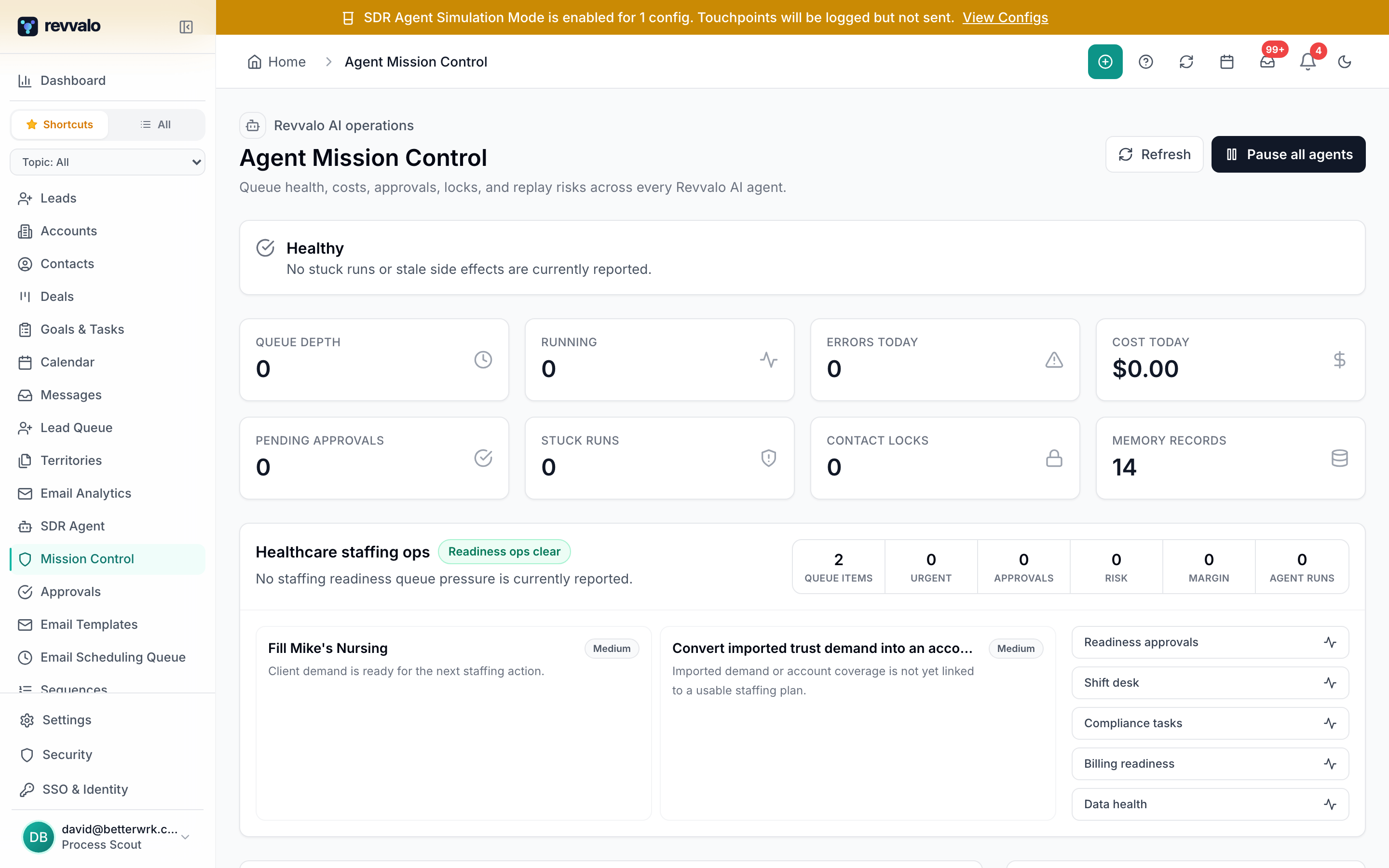This screenshot has height=868, width=1389.
Task: Open Goals & Tasks in the sidebar
Action: tap(108, 329)
